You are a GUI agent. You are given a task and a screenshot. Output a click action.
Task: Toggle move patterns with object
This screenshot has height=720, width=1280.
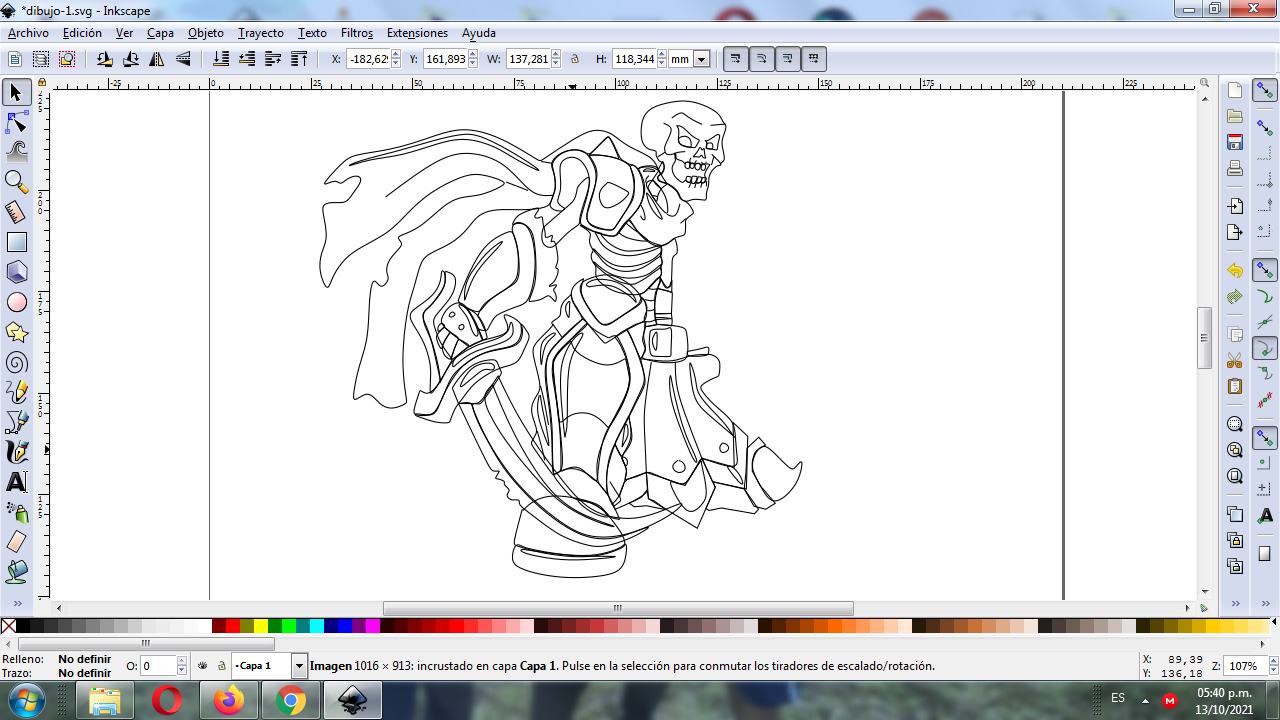click(813, 59)
